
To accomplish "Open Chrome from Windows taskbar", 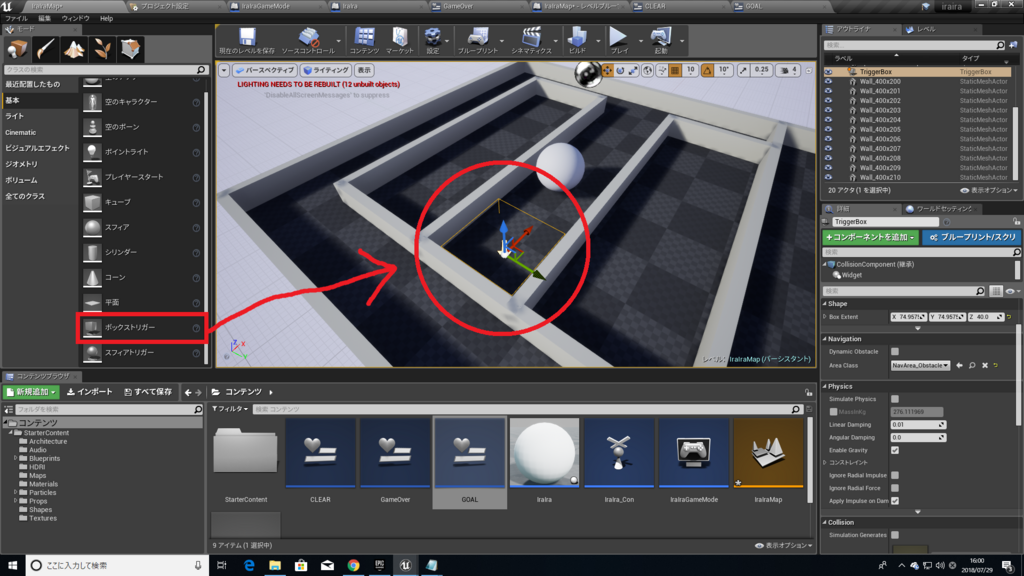I will 353,565.
